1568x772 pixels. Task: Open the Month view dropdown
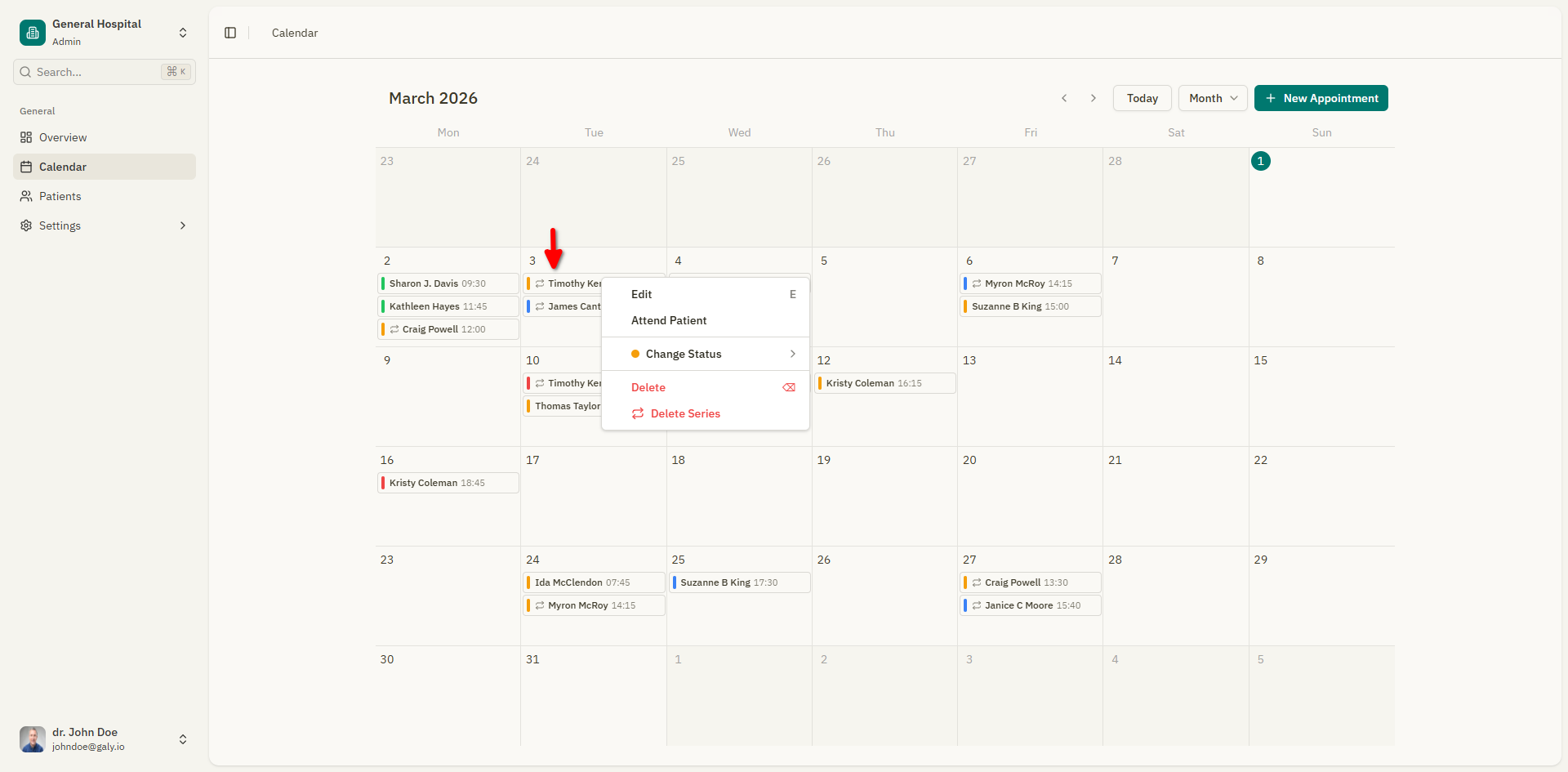coord(1212,98)
